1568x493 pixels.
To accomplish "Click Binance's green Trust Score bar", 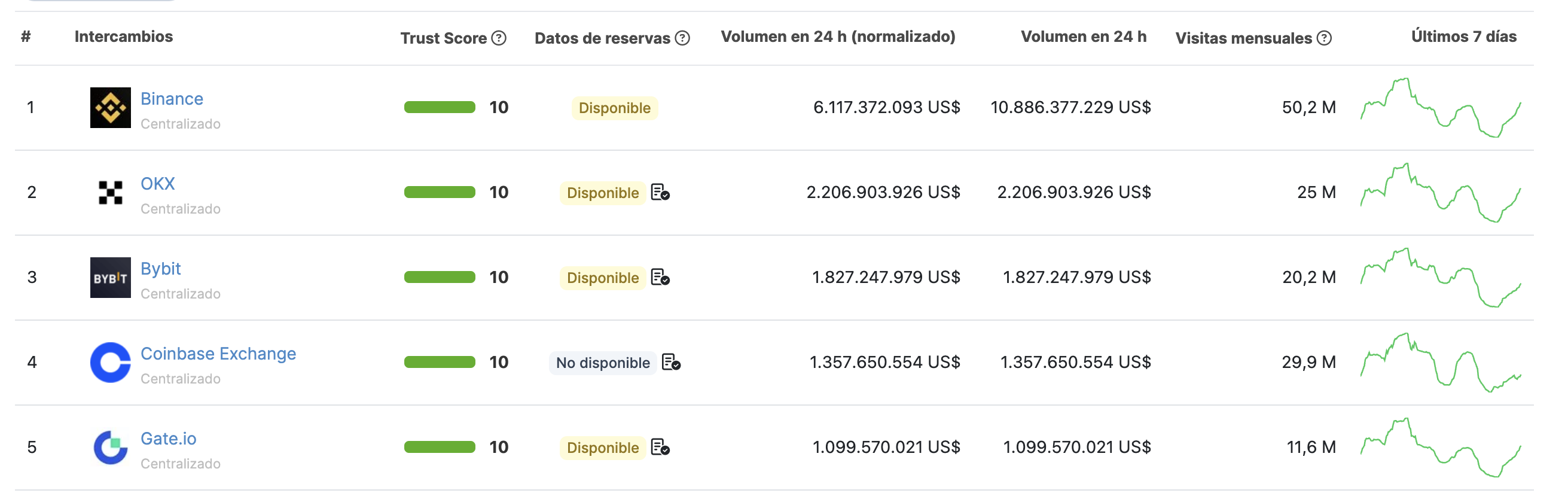I will point(440,108).
